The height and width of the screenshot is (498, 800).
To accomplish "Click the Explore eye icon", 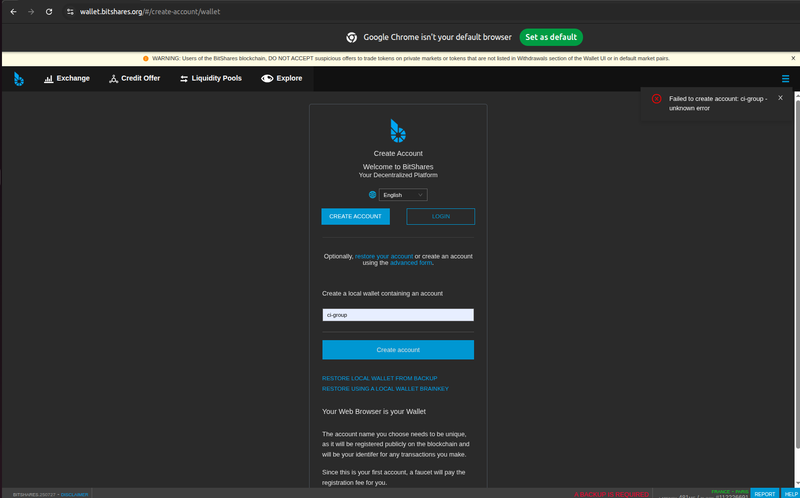I will [267, 79].
